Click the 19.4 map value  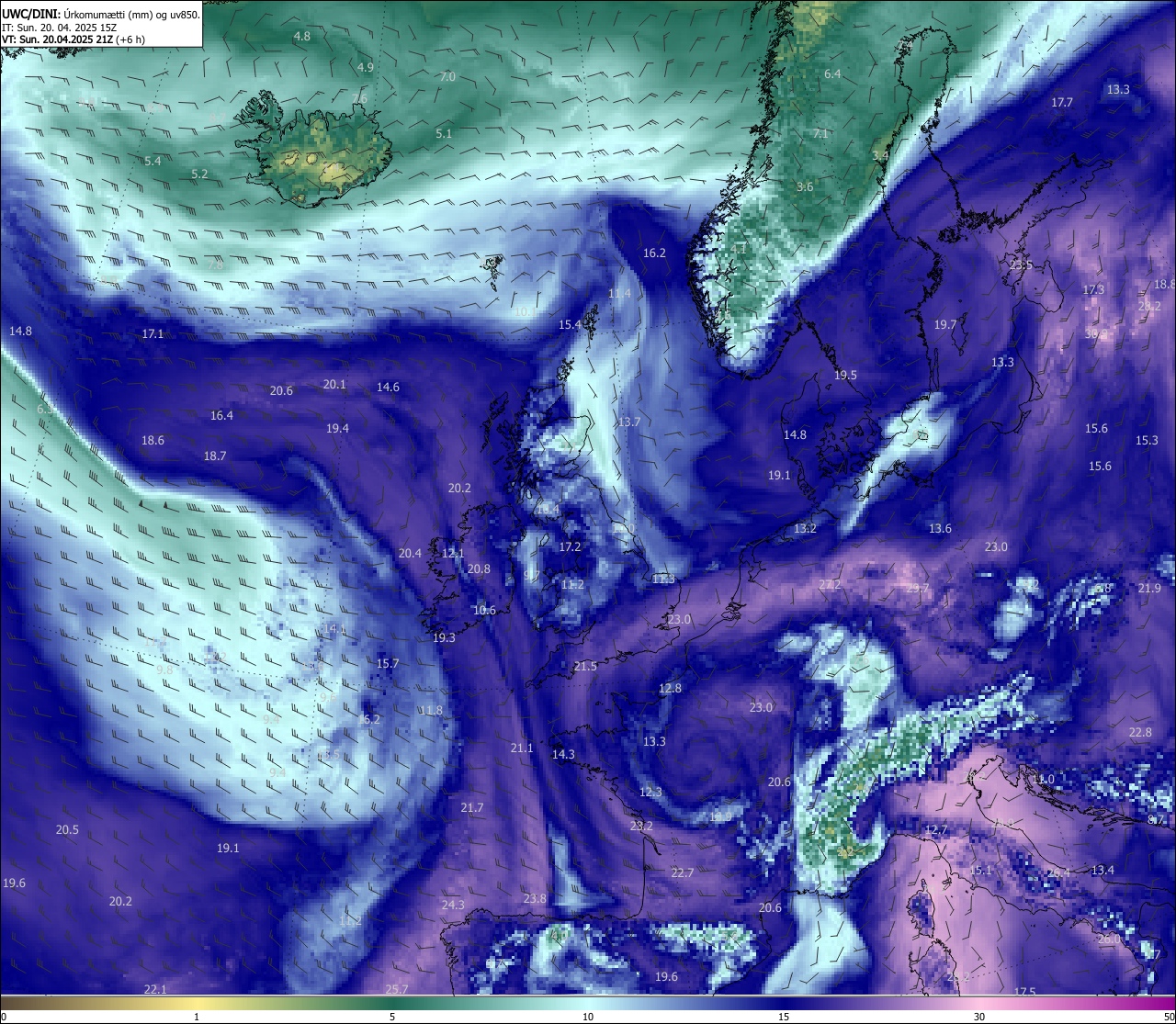pos(337,428)
